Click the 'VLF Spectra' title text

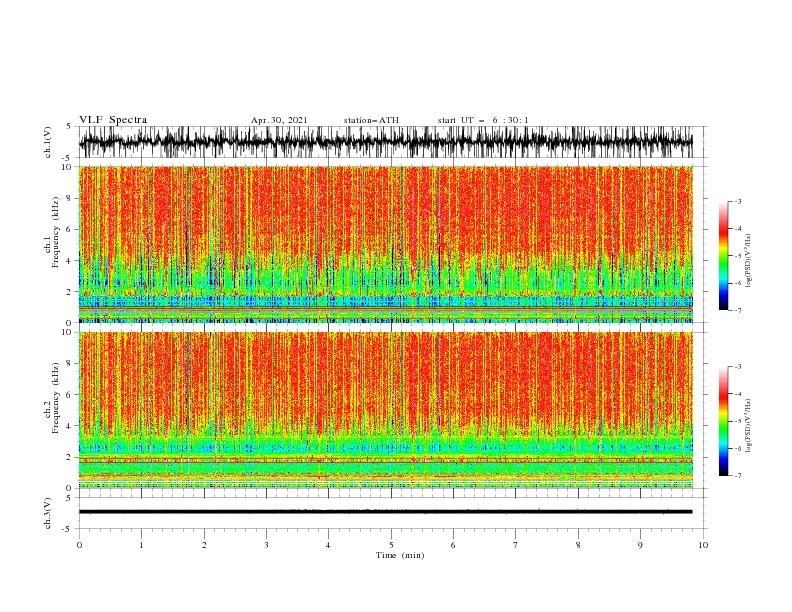coord(113,120)
